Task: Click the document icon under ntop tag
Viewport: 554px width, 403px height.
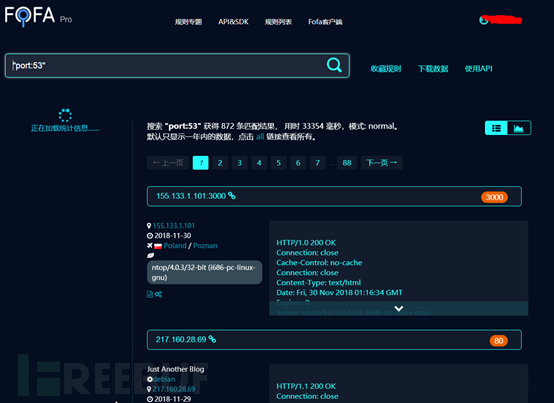Action: 150,294
